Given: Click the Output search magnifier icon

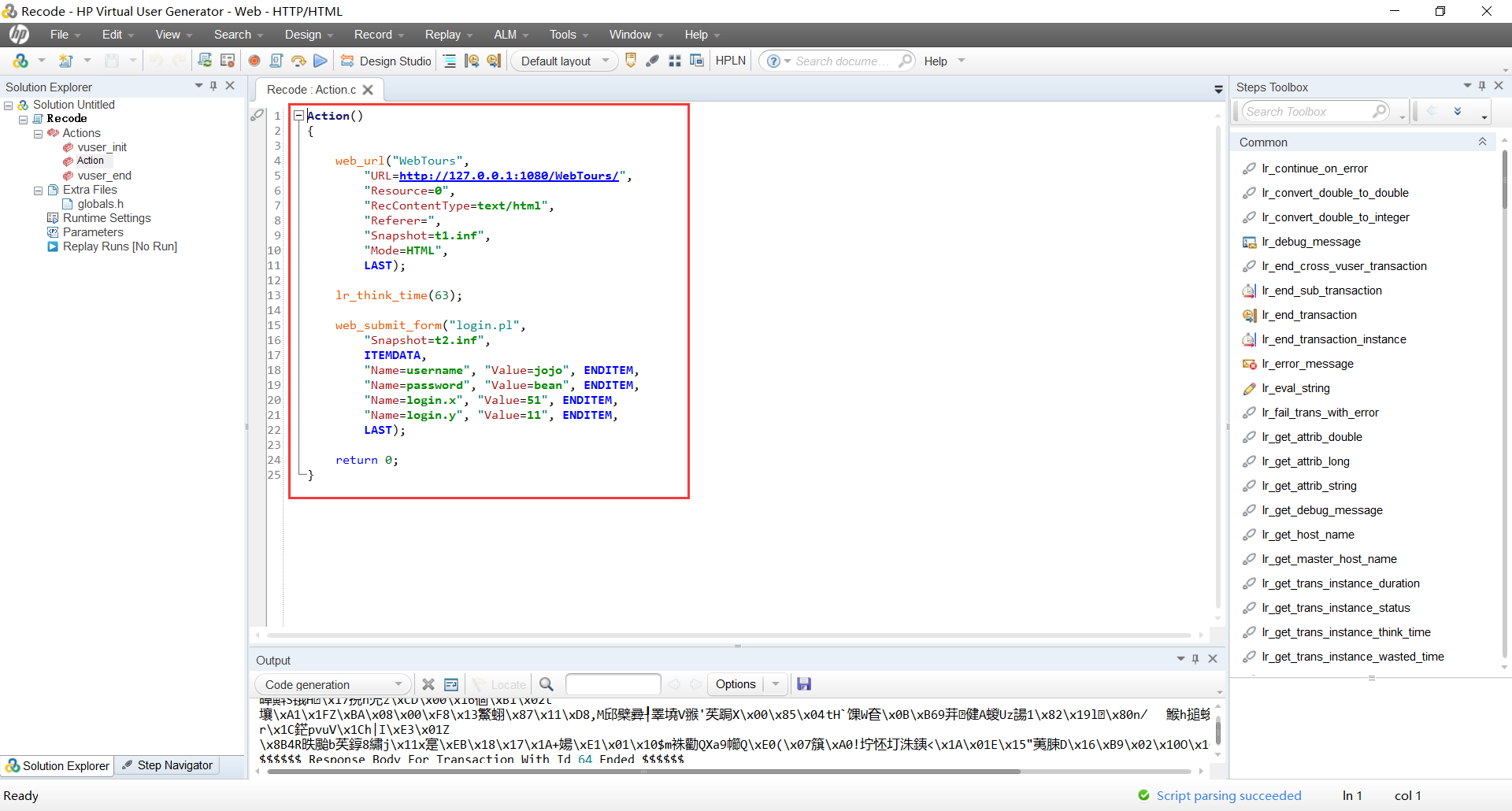Looking at the screenshot, I should pyautogui.click(x=547, y=684).
